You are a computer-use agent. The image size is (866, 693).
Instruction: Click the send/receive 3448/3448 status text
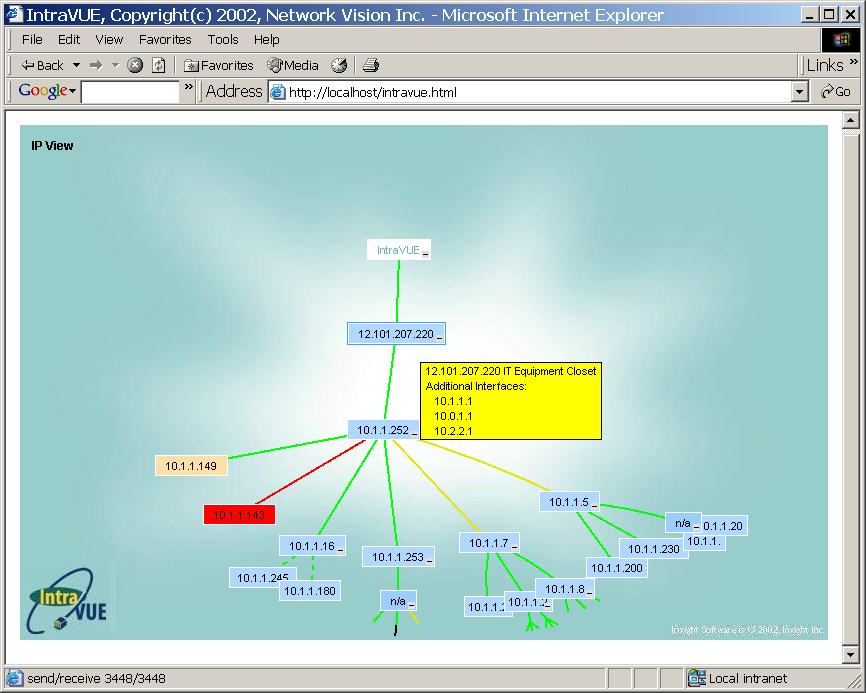tap(97, 678)
